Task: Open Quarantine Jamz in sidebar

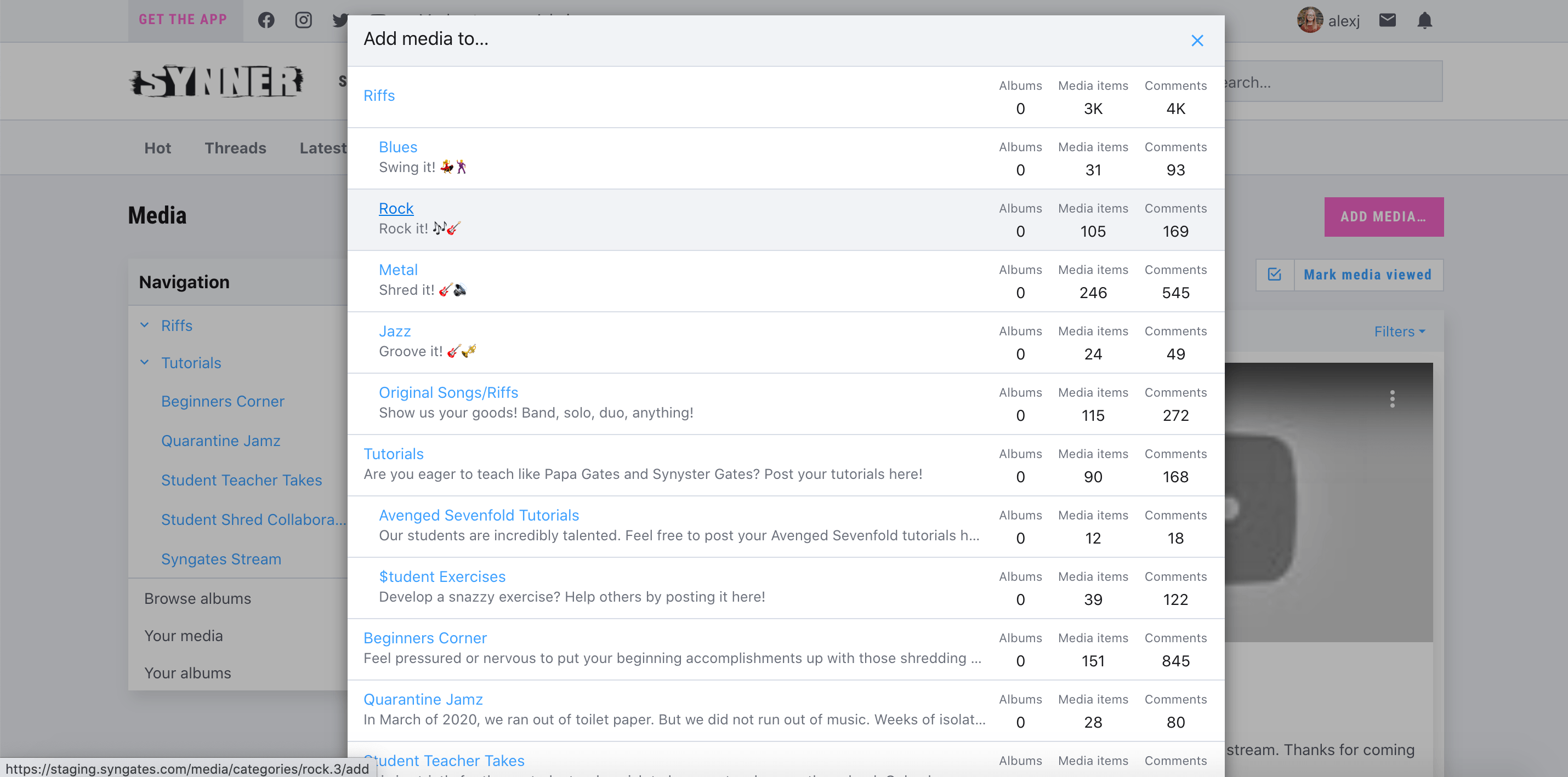Action: pos(220,441)
